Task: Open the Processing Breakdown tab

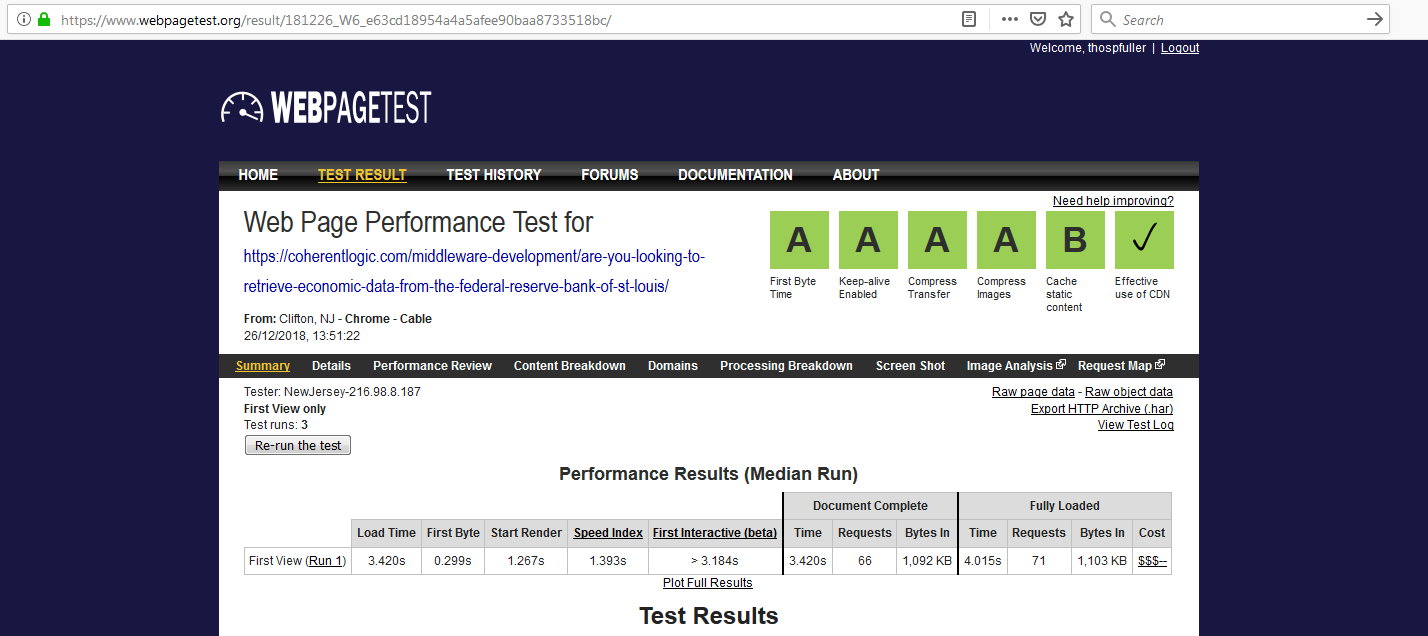Action: (786, 366)
